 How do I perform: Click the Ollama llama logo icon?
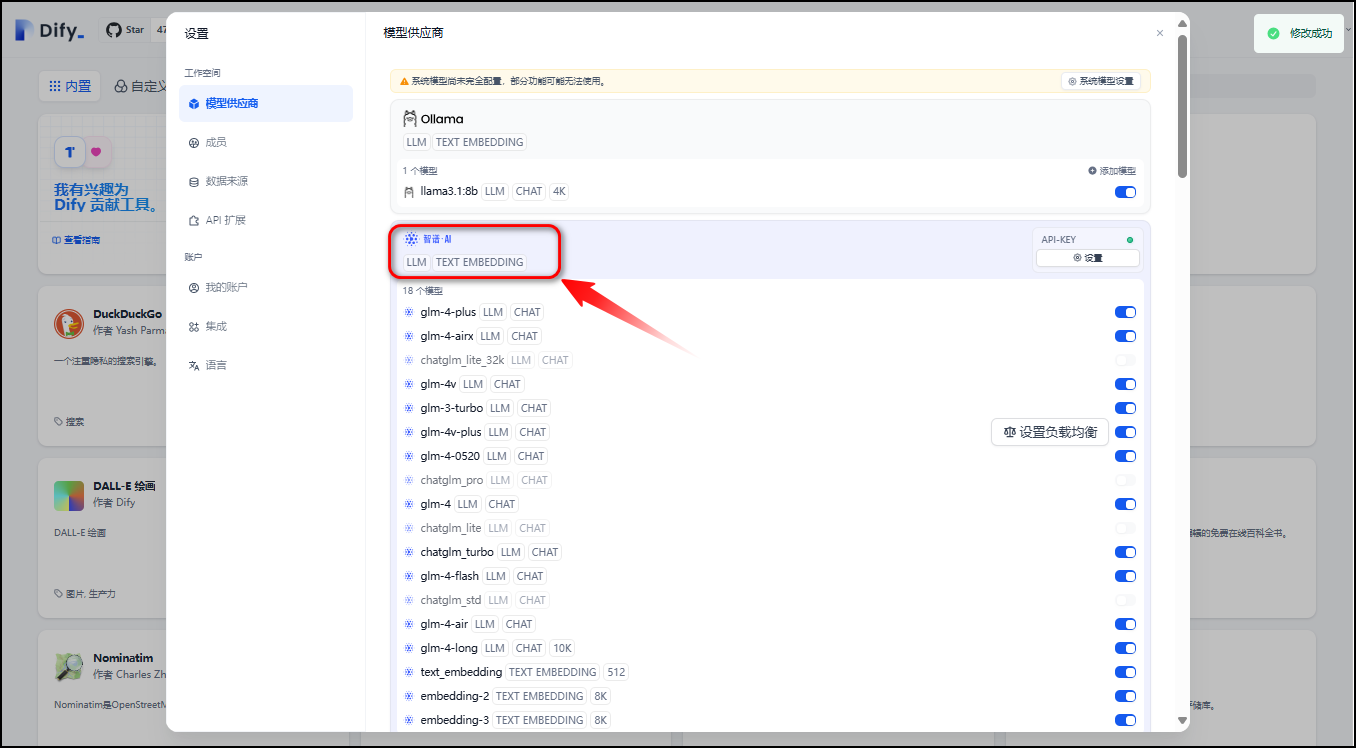410,119
